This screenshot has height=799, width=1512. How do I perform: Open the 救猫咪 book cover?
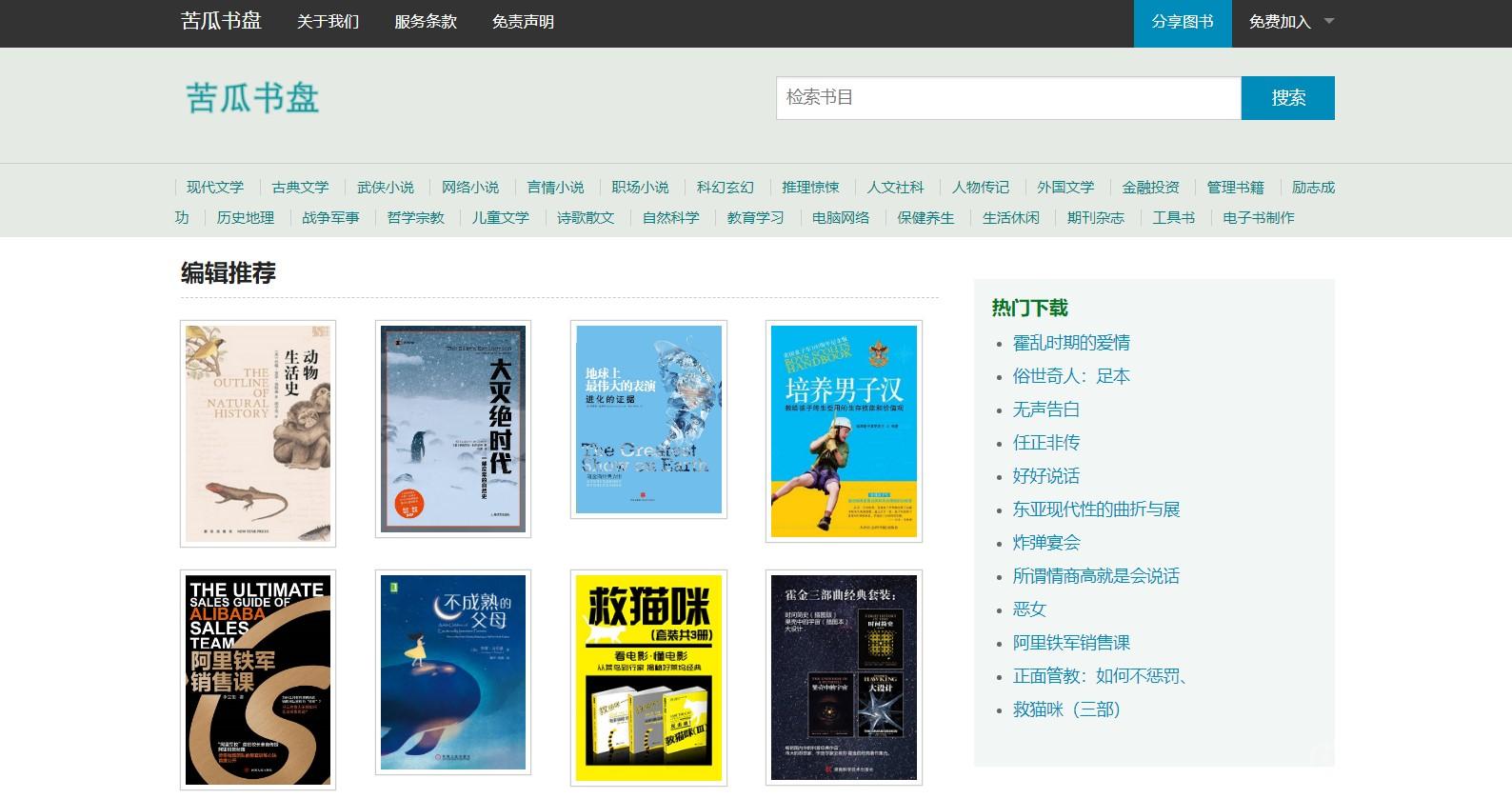pyautogui.click(x=648, y=678)
